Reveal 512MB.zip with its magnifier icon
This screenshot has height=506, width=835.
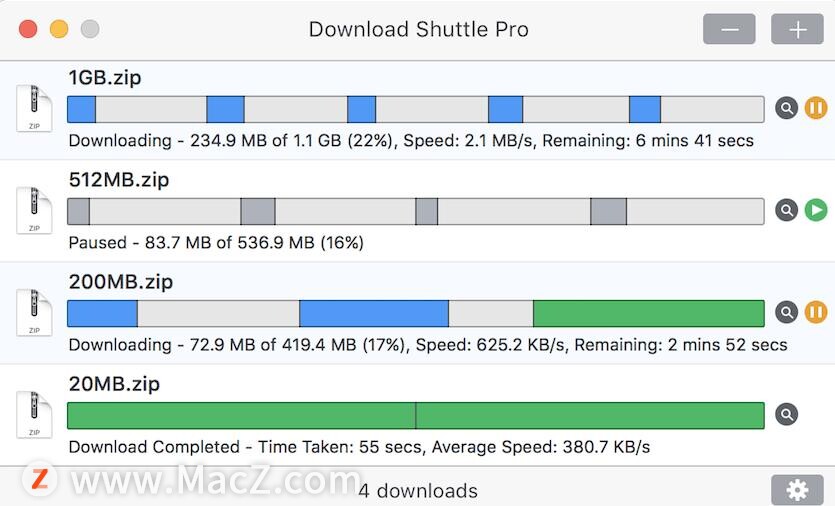(x=786, y=210)
